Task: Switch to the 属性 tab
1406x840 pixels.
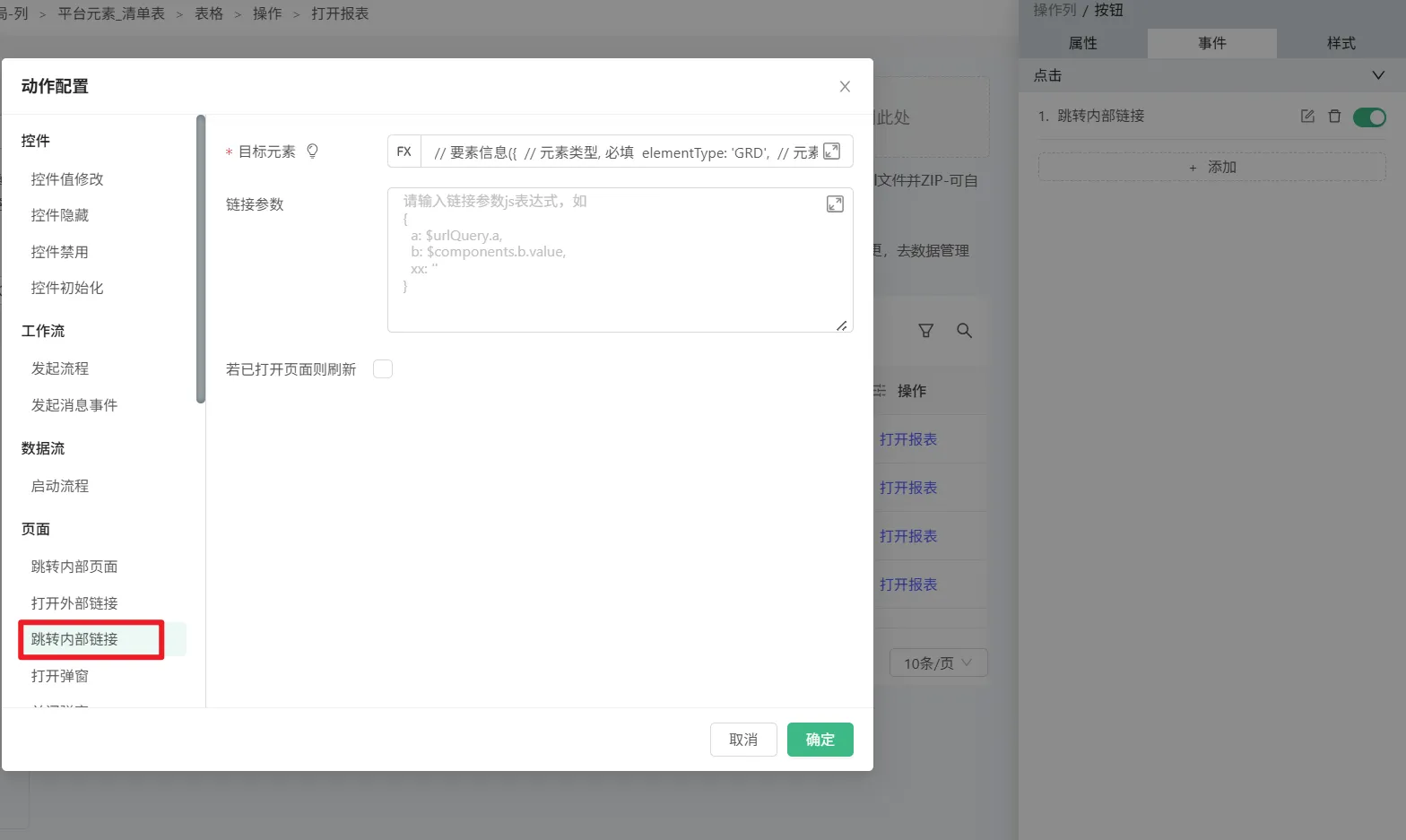Action: 1082,43
